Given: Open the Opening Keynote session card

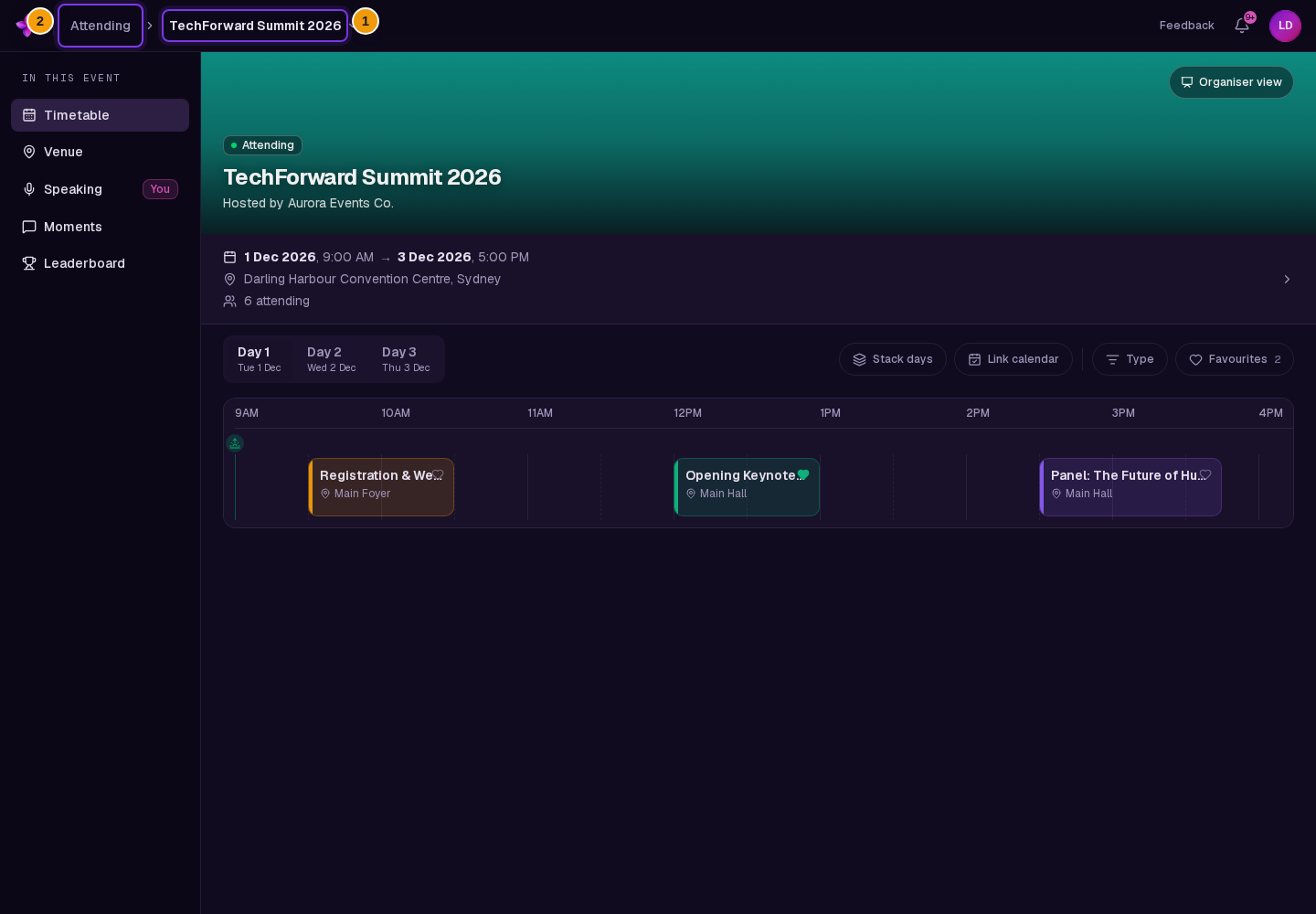Looking at the screenshot, I should pyautogui.click(x=747, y=487).
